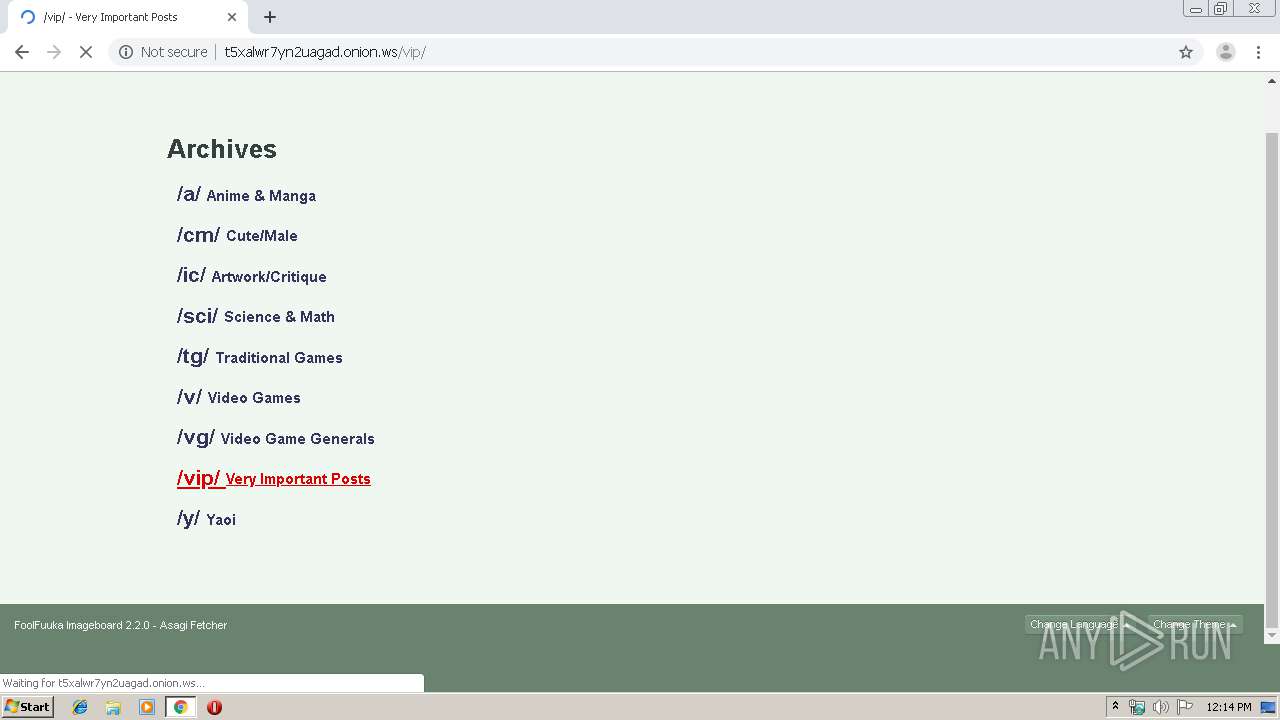Open the /vg/ Video Game Generals archive
Screen dimensions: 1280x720
pos(276,438)
